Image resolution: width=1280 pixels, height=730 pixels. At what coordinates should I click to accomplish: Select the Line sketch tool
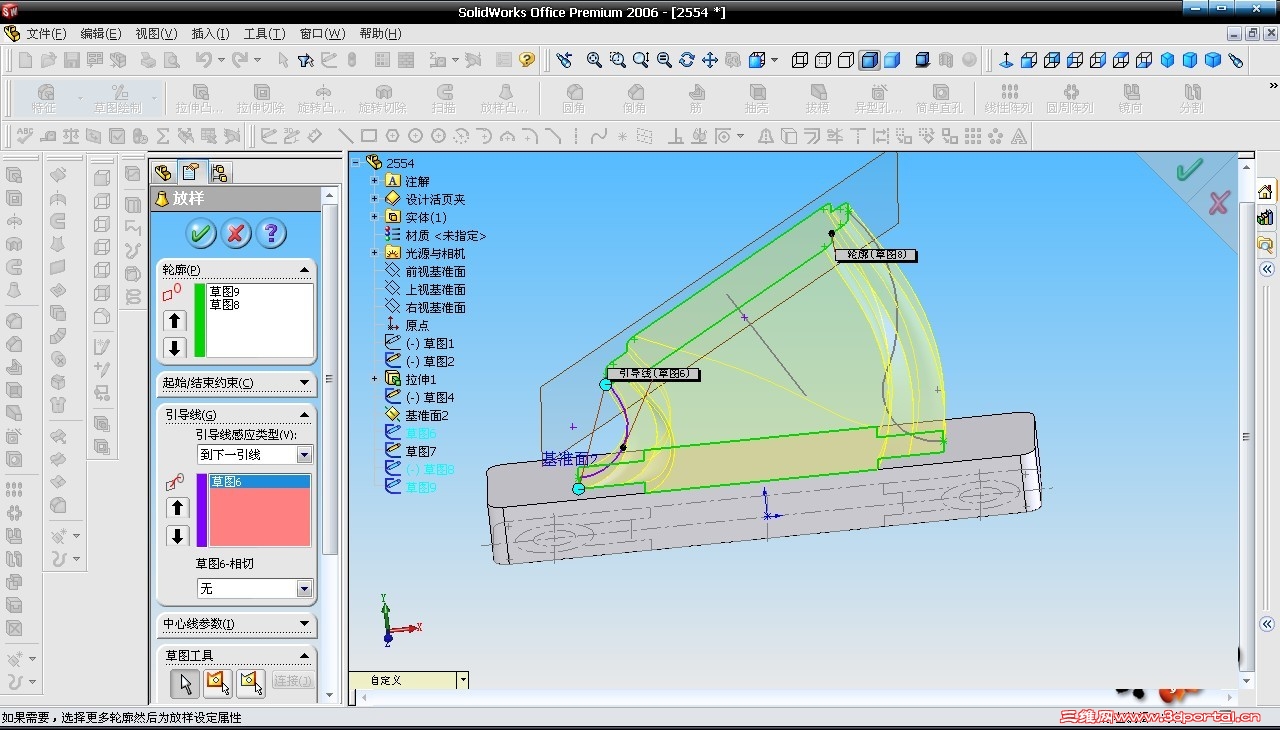click(x=346, y=136)
